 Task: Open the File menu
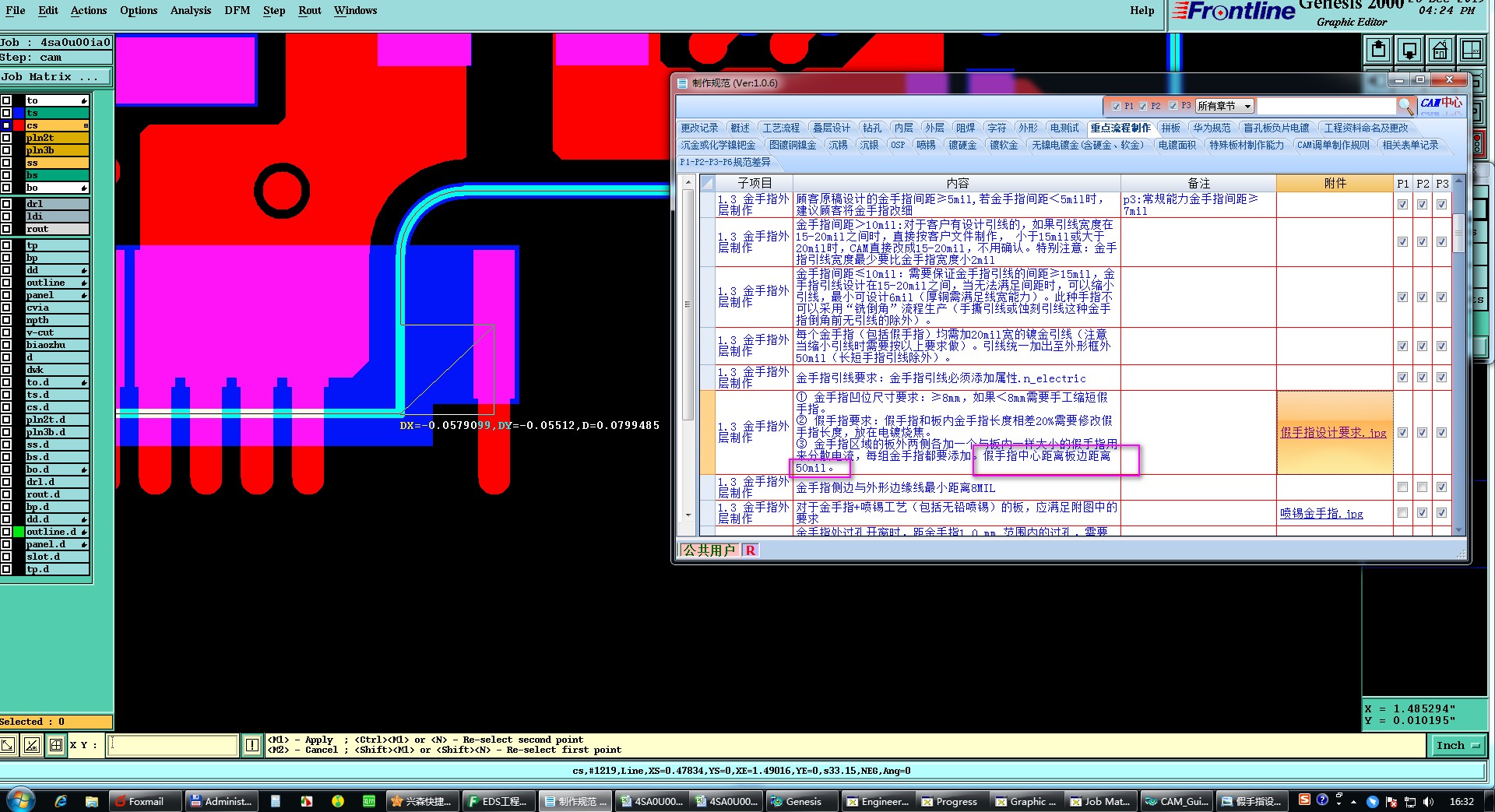click(16, 10)
